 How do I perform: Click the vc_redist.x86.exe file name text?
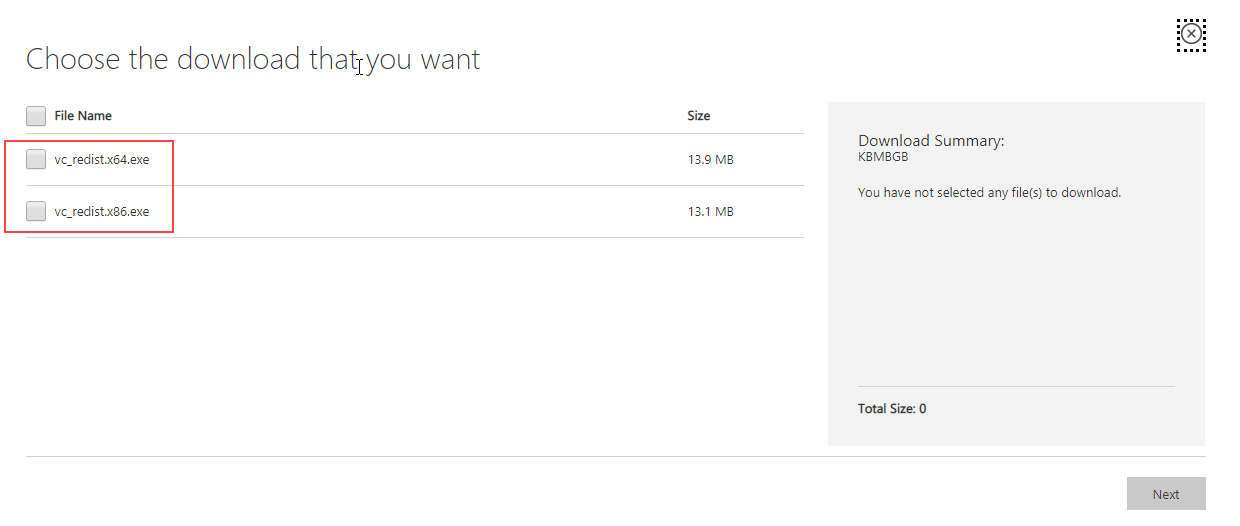pos(102,211)
